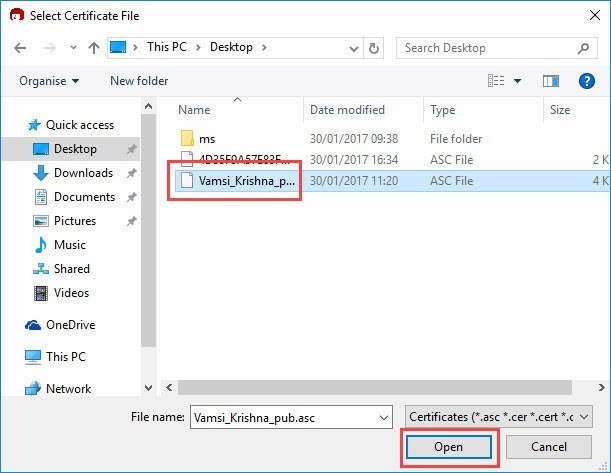Click date 30/01/2017 11:20
Viewport: 611px width, 473px height.
click(x=354, y=181)
